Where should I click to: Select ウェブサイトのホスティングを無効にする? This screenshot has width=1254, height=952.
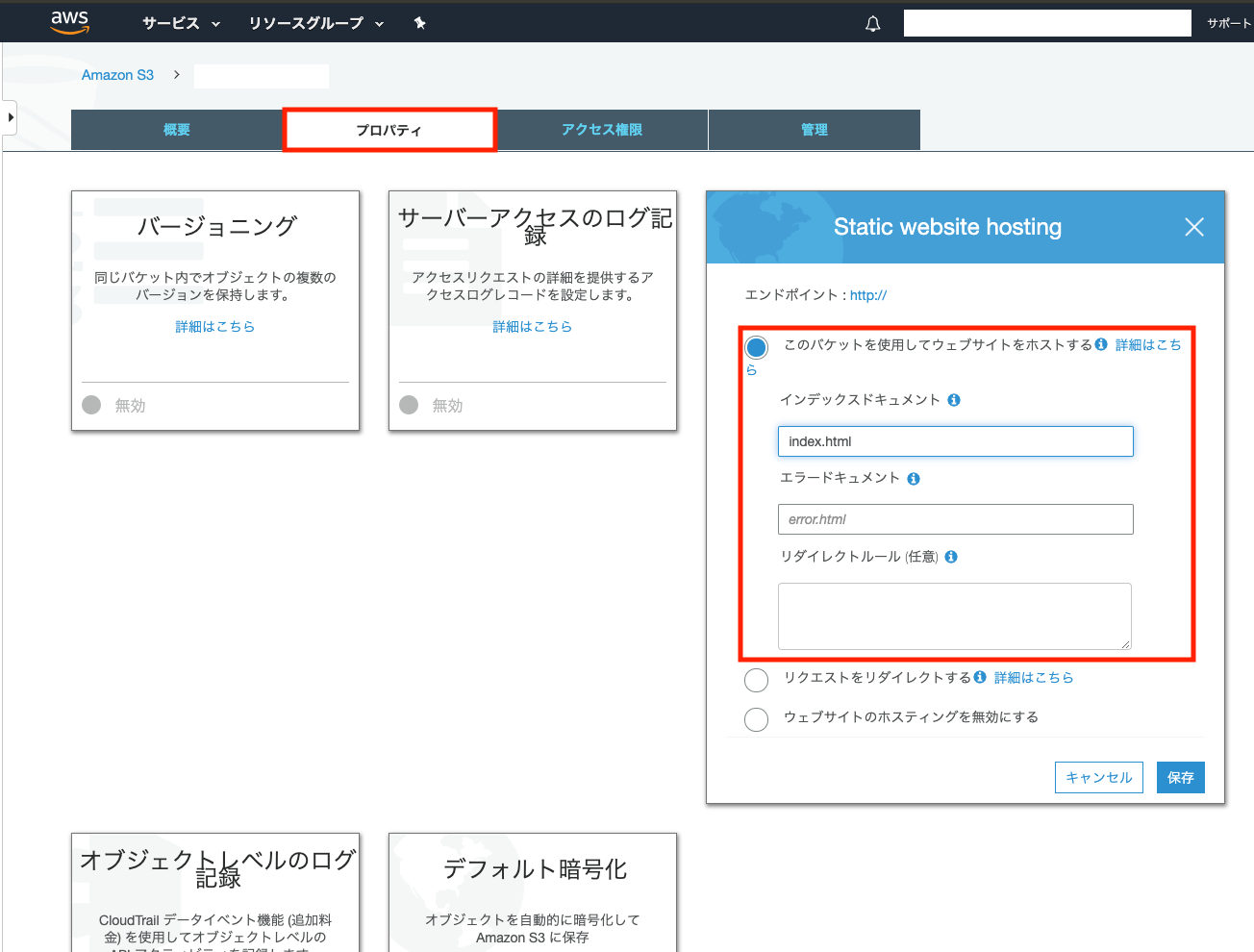756,719
